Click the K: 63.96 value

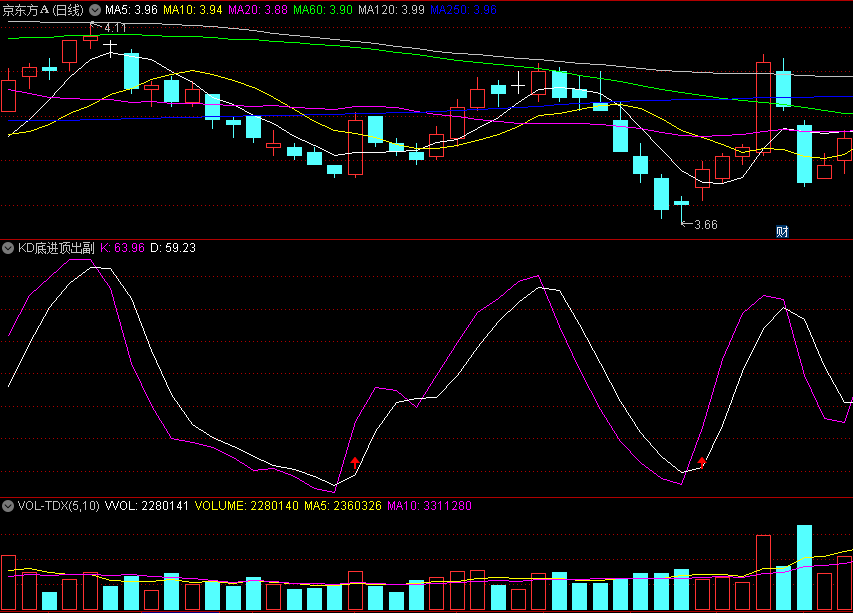pos(122,248)
